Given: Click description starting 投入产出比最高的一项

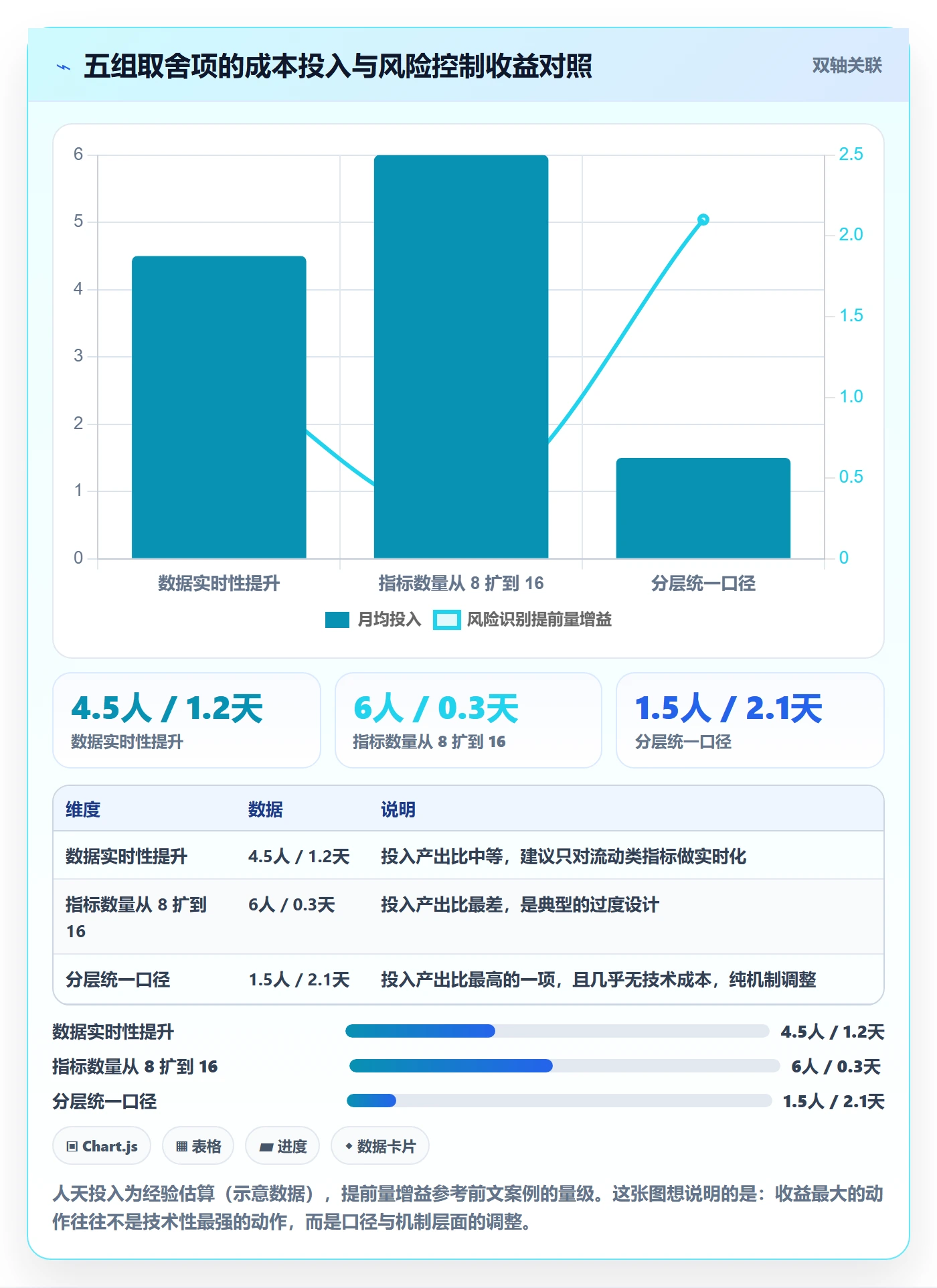Looking at the screenshot, I should 598,980.
